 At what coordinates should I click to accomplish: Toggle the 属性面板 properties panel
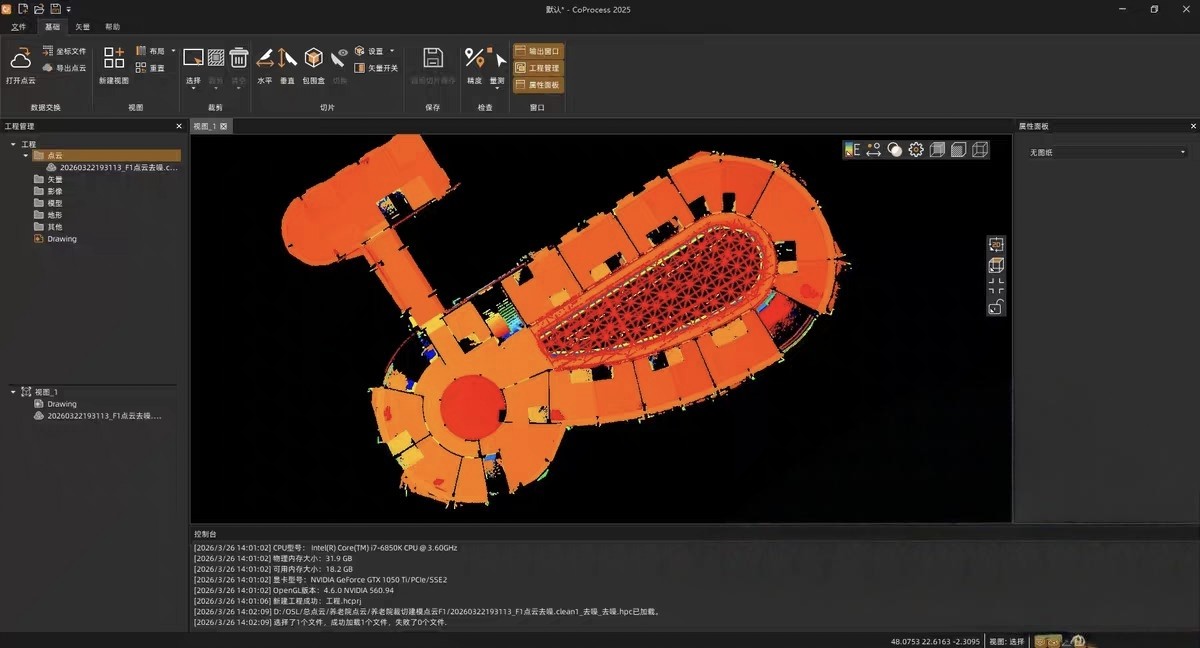tap(538, 85)
